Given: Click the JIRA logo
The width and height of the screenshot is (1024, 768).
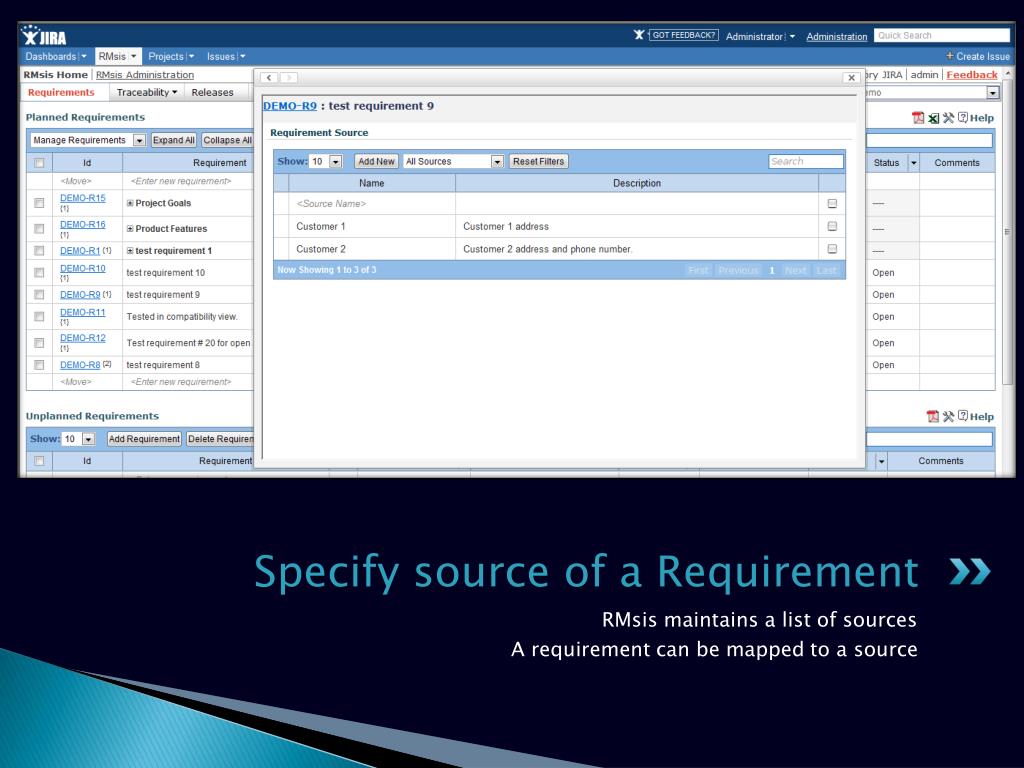Looking at the screenshot, I should click(43, 35).
